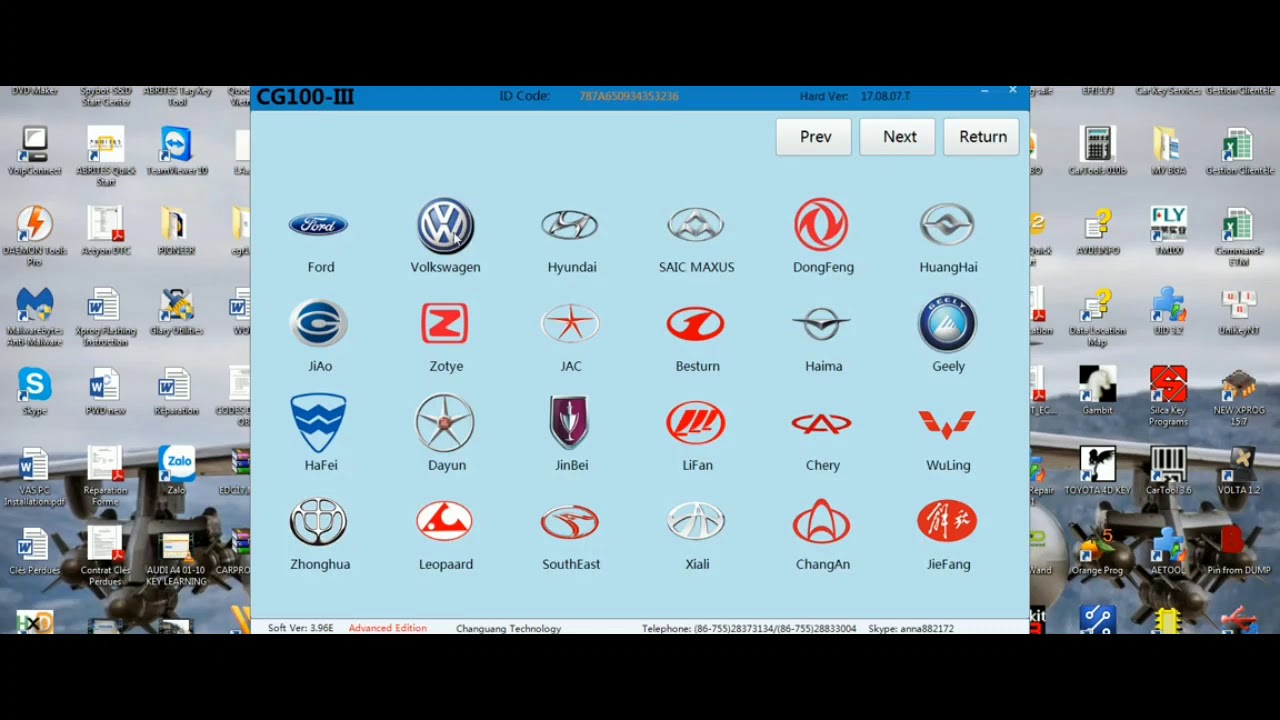Open the PWD new Word document
This screenshot has width=1280, height=720.
point(105,392)
